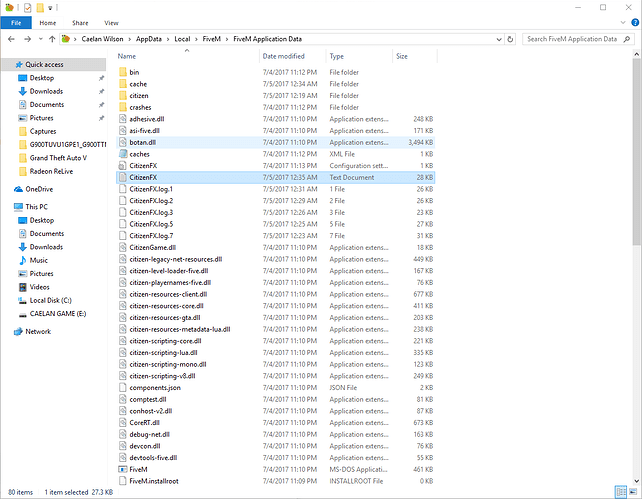The image size is (642, 499).
Task: Open the View ribbon tab
Action: 111,23
